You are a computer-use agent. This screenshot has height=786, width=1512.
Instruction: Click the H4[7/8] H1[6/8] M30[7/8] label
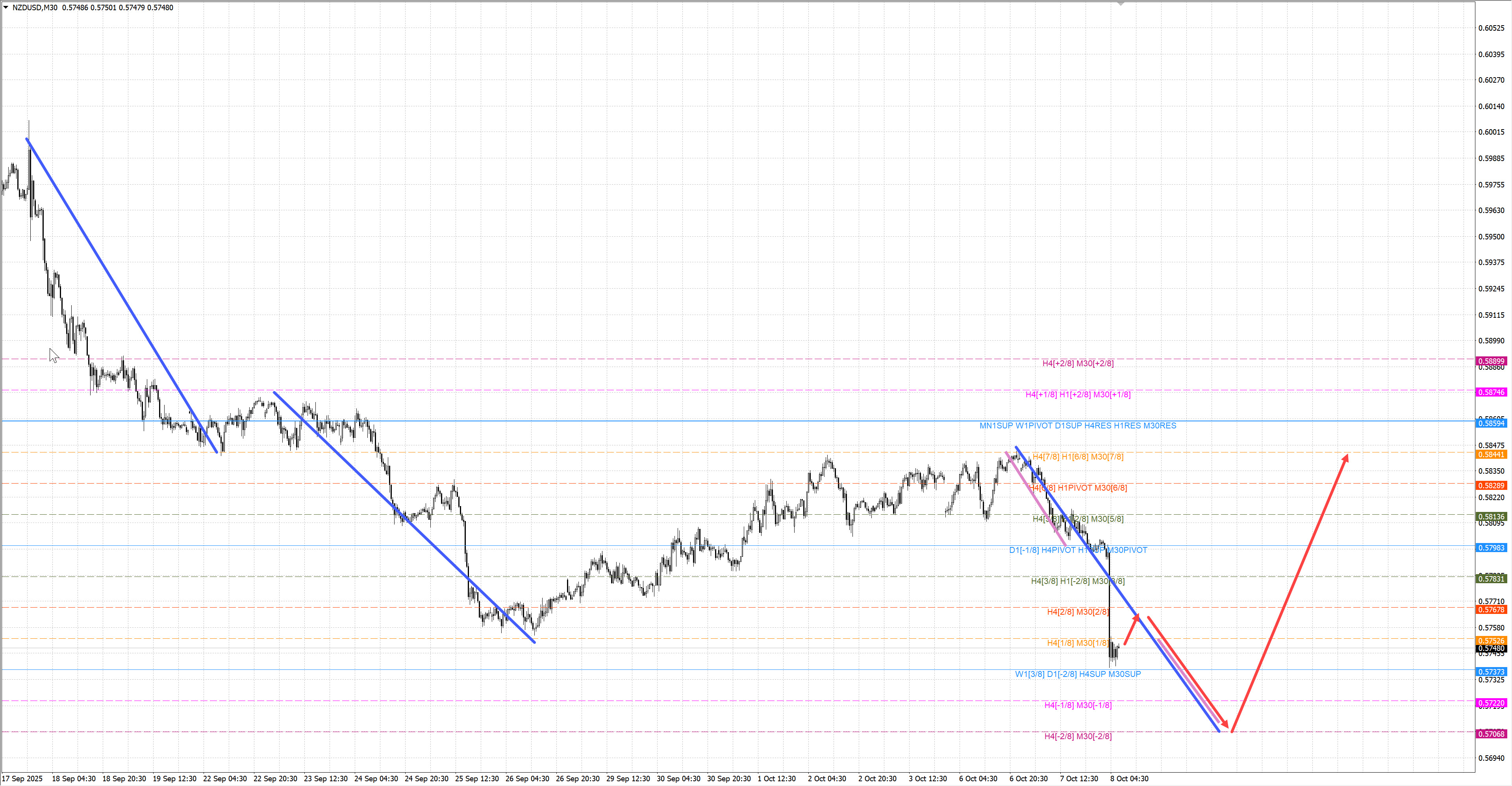1078,457
